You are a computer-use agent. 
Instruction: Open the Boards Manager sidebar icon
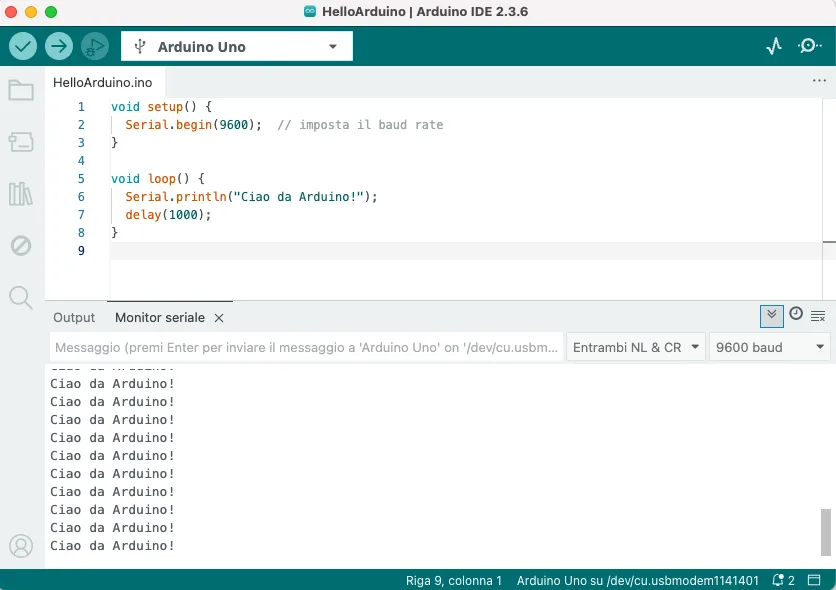click(21, 142)
